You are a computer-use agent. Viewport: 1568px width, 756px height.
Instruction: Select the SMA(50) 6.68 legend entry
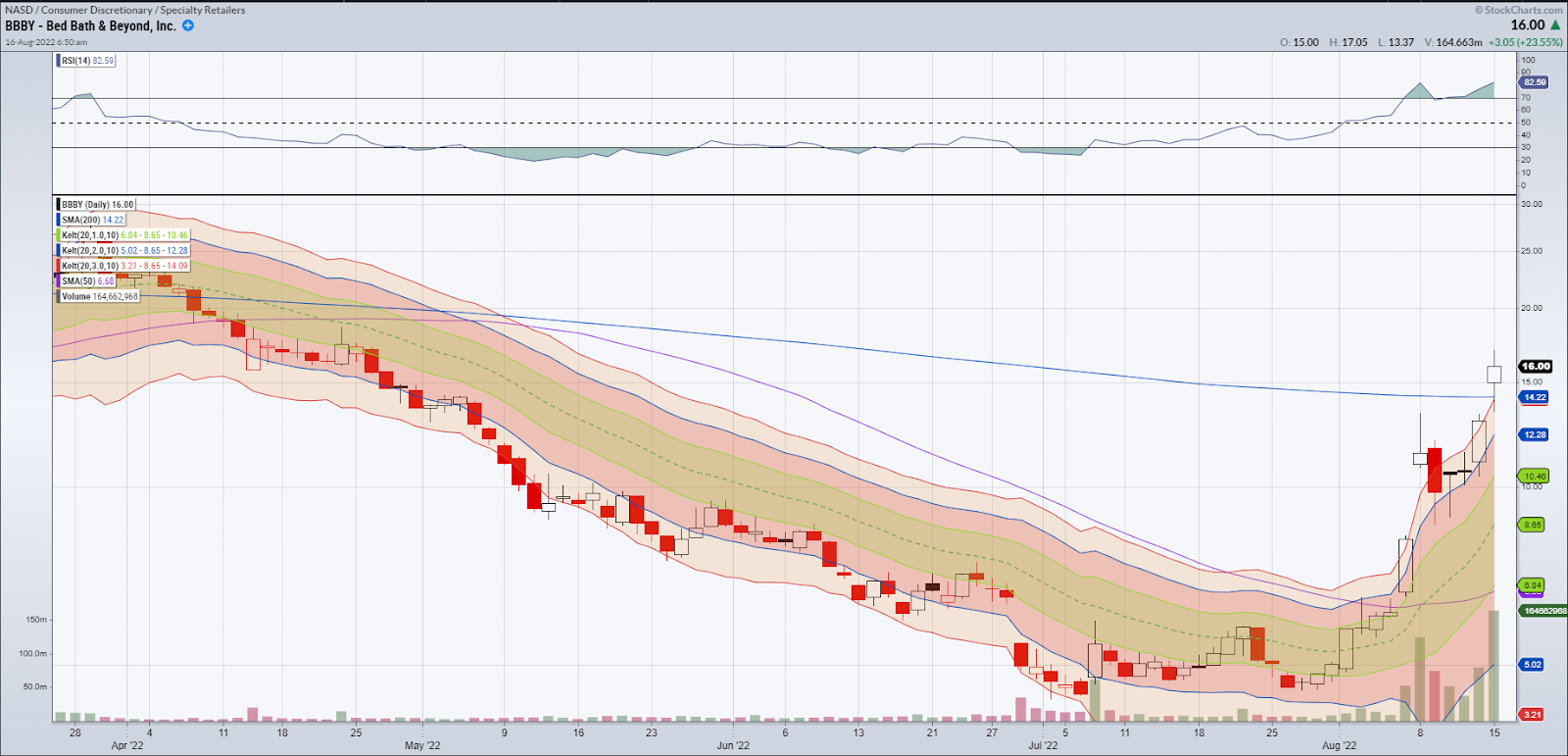(x=86, y=281)
